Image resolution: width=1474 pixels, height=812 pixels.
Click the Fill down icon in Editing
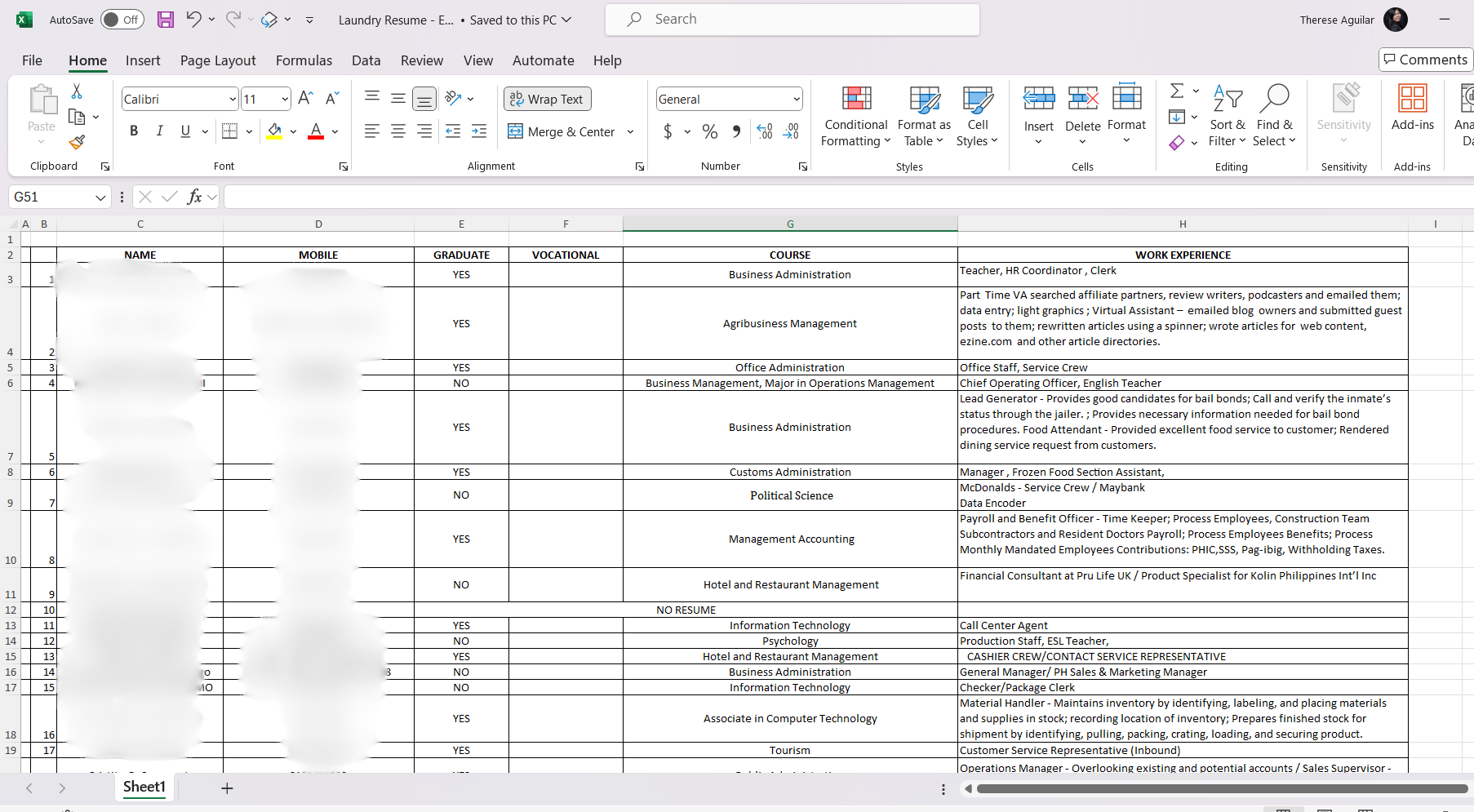(x=1177, y=117)
